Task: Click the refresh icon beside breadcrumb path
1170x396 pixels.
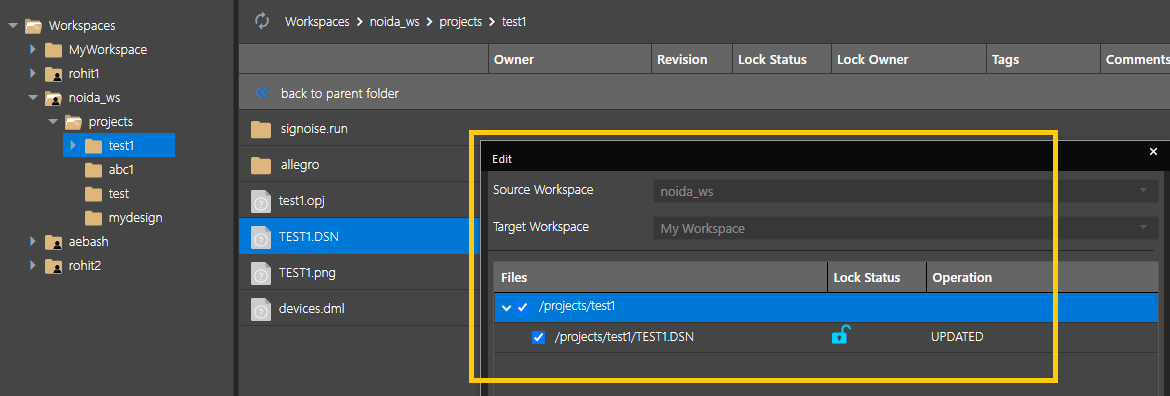Action: [x=262, y=21]
